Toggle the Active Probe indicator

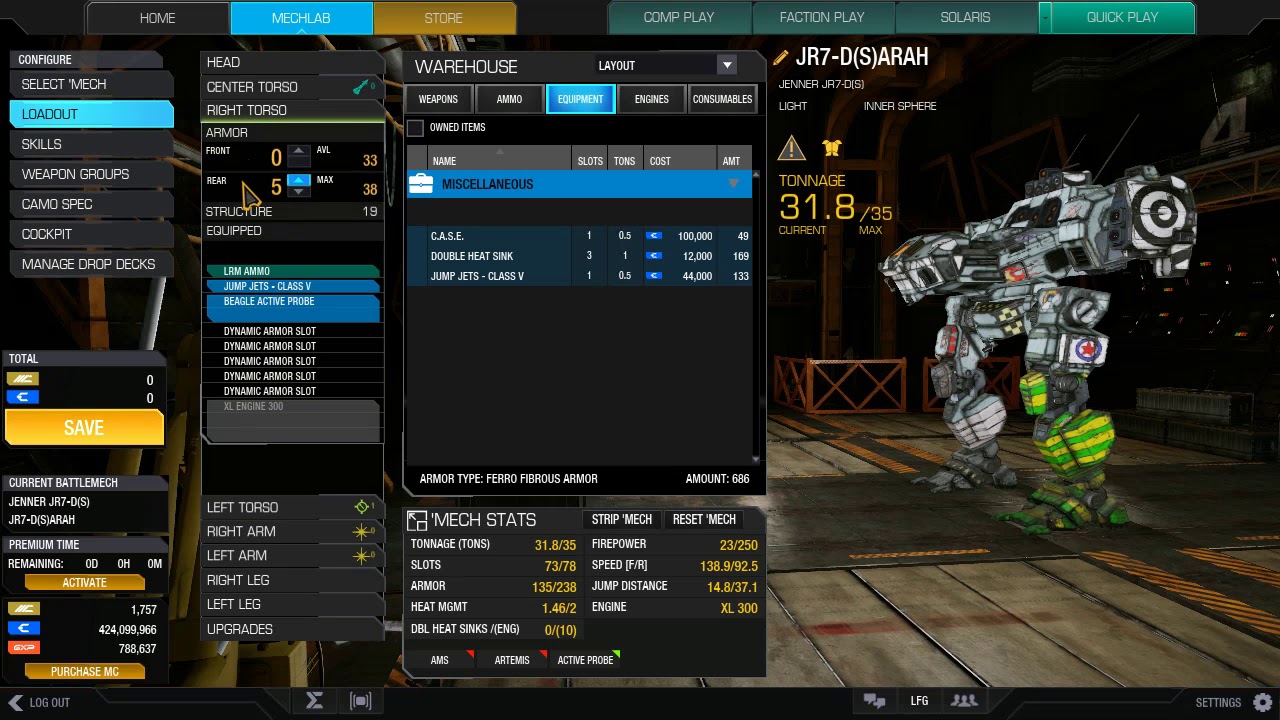[585, 660]
